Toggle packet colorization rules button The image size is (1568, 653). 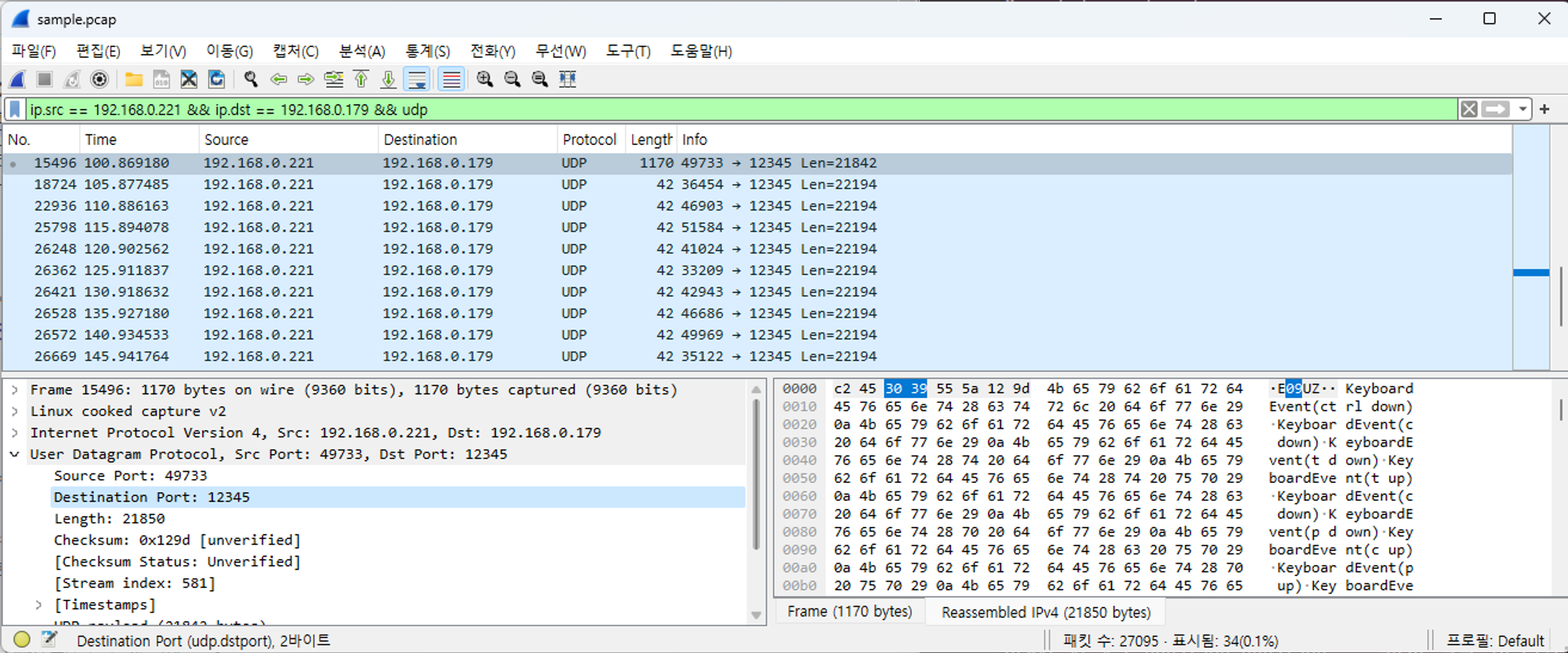tap(451, 79)
